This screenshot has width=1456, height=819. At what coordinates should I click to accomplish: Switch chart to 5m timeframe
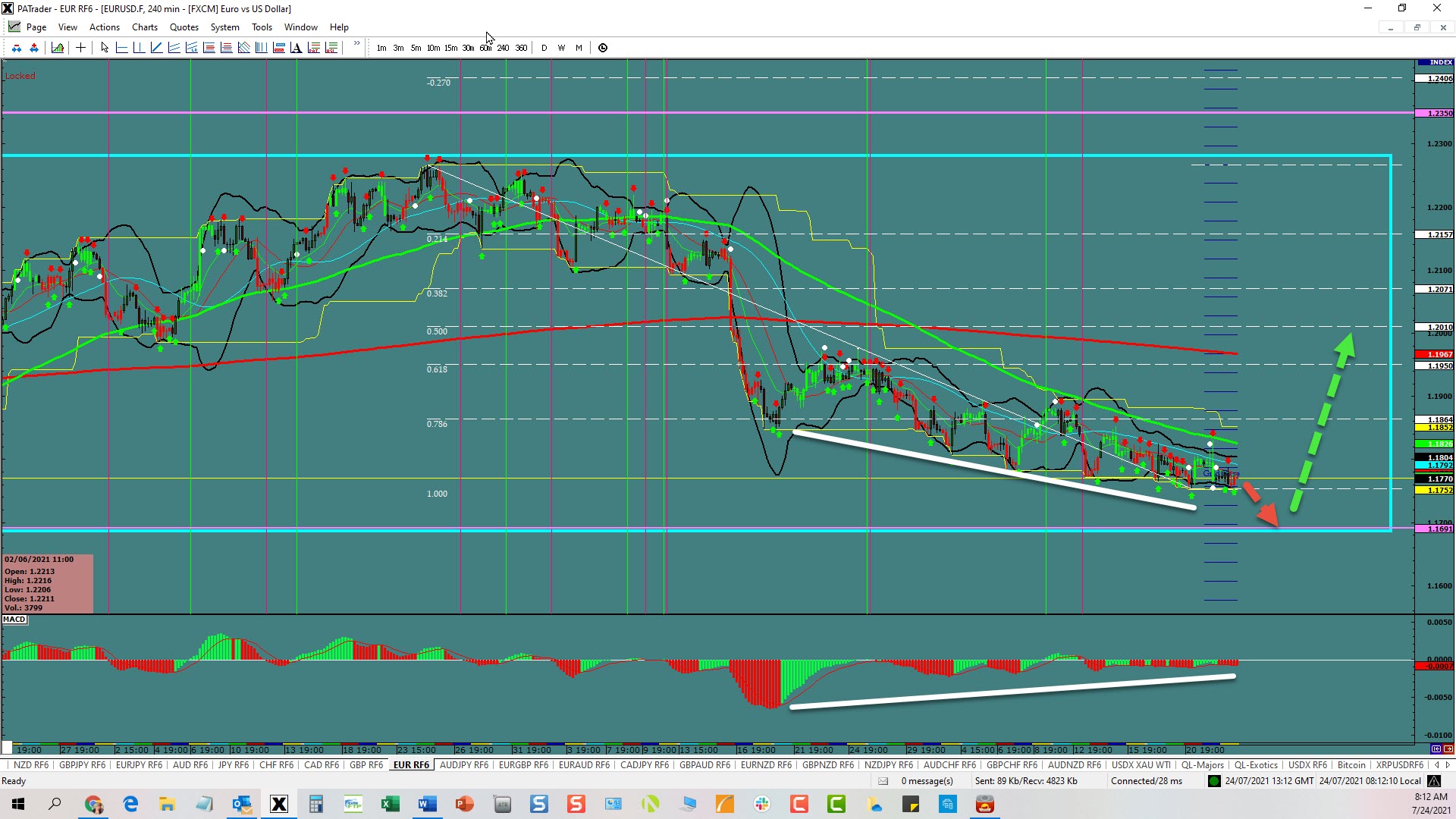point(416,48)
